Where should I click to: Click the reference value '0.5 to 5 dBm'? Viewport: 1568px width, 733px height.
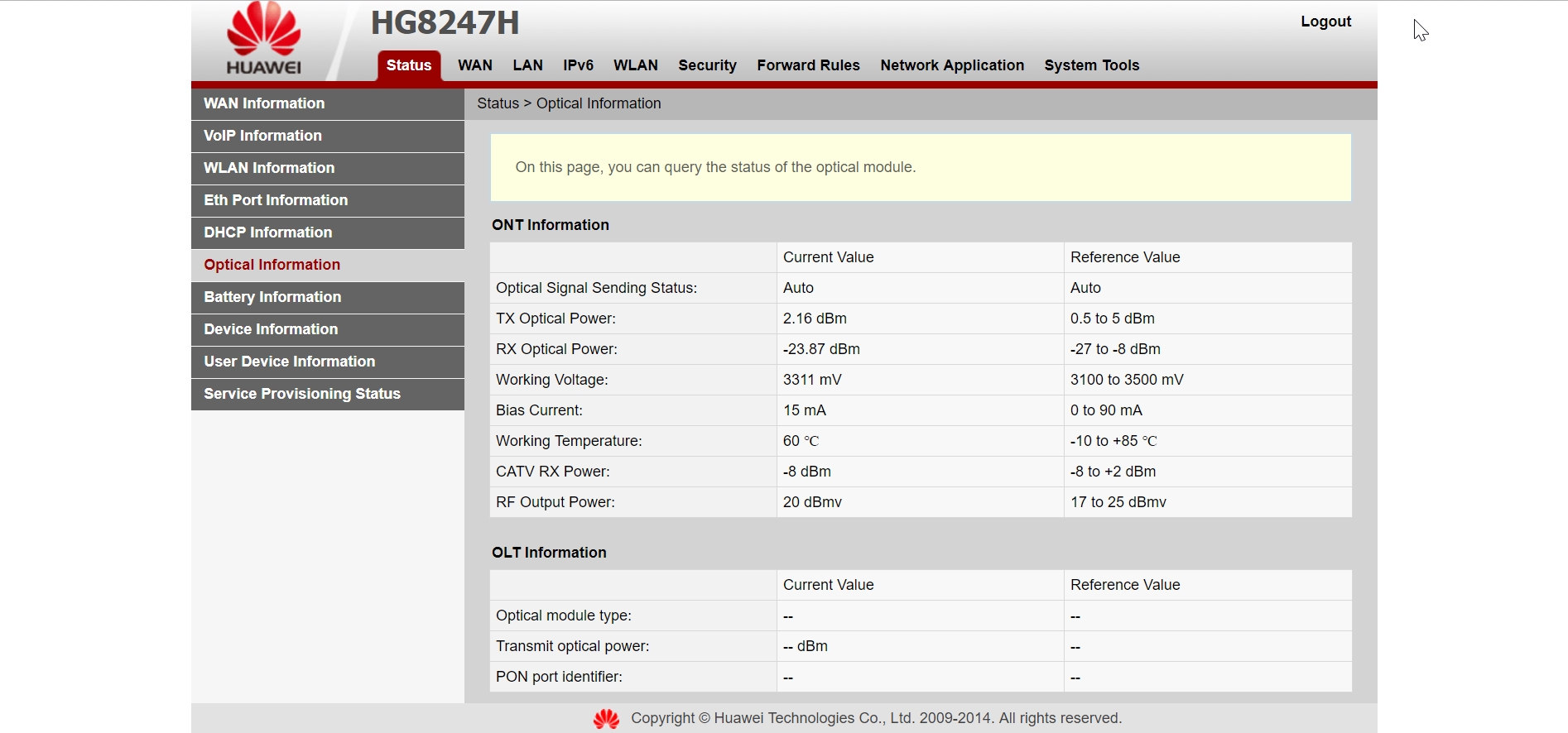(x=1113, y=319)
